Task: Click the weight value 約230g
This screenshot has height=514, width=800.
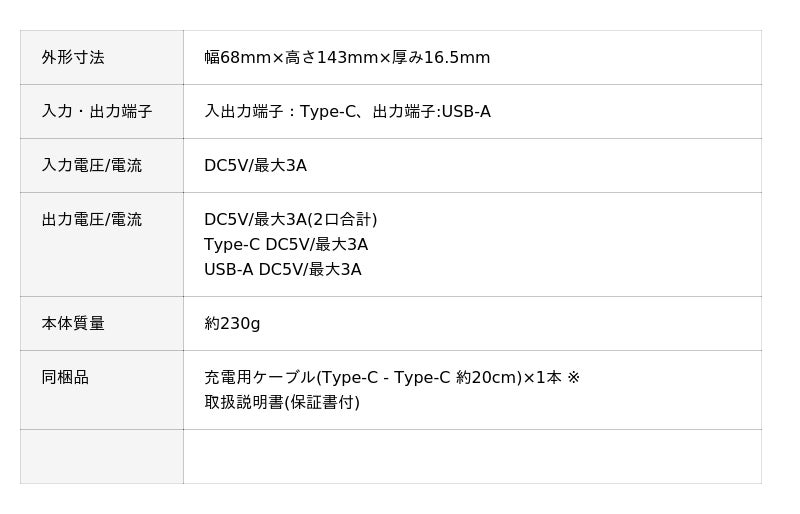Action: [232, 324]
